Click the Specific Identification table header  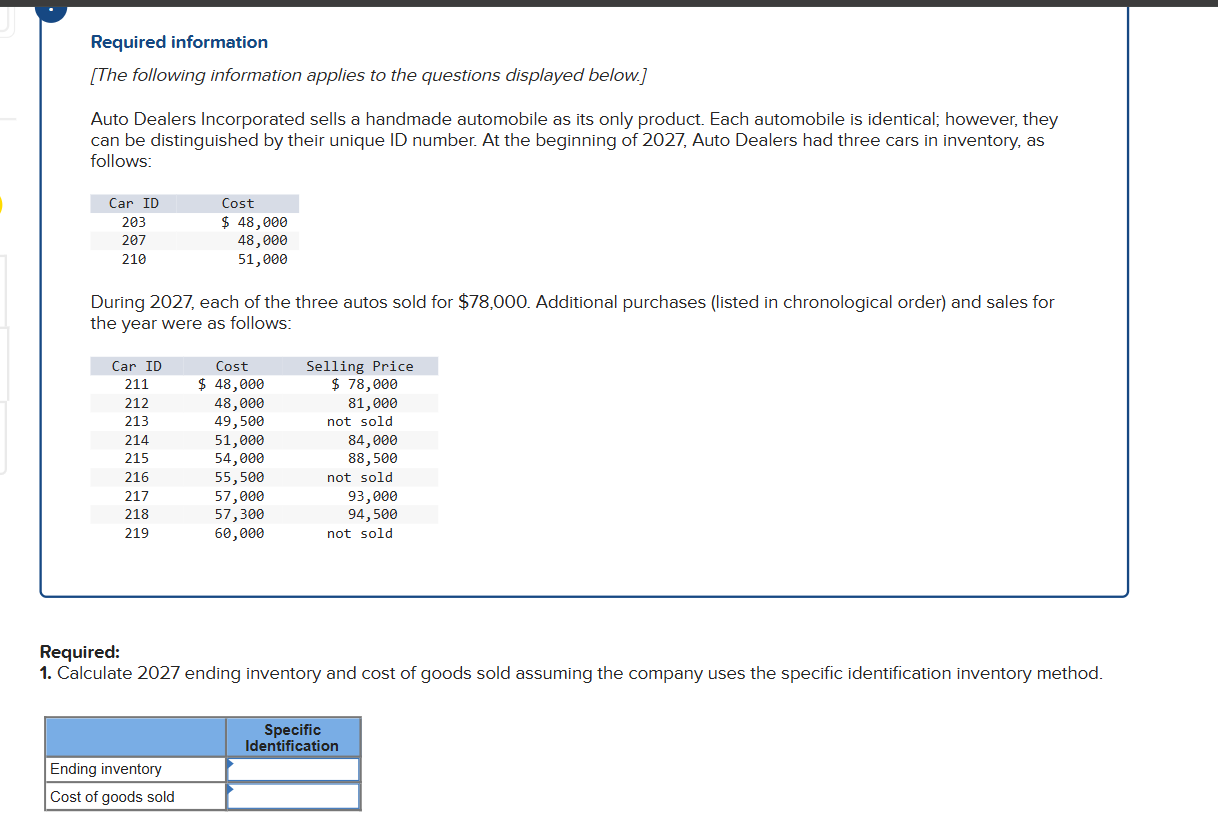292,737
